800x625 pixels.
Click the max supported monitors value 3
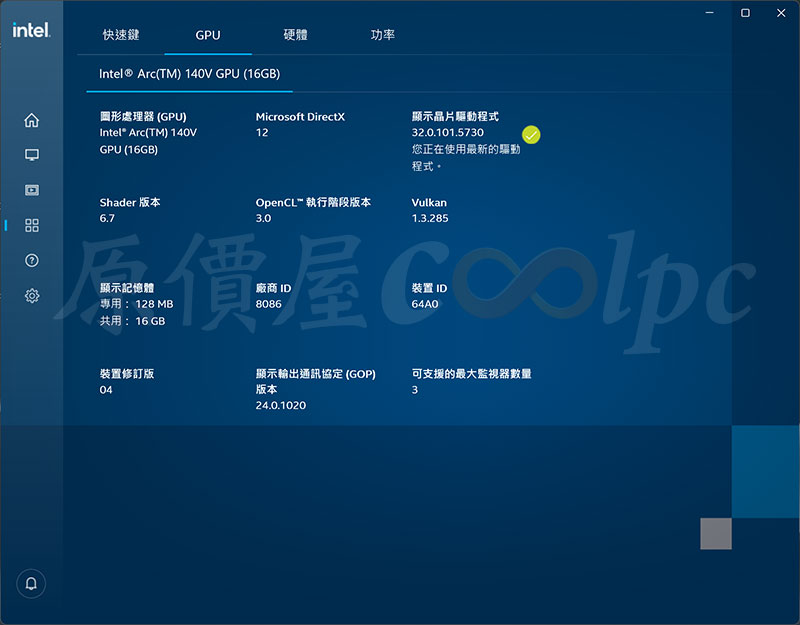click(x=415, y=390)
